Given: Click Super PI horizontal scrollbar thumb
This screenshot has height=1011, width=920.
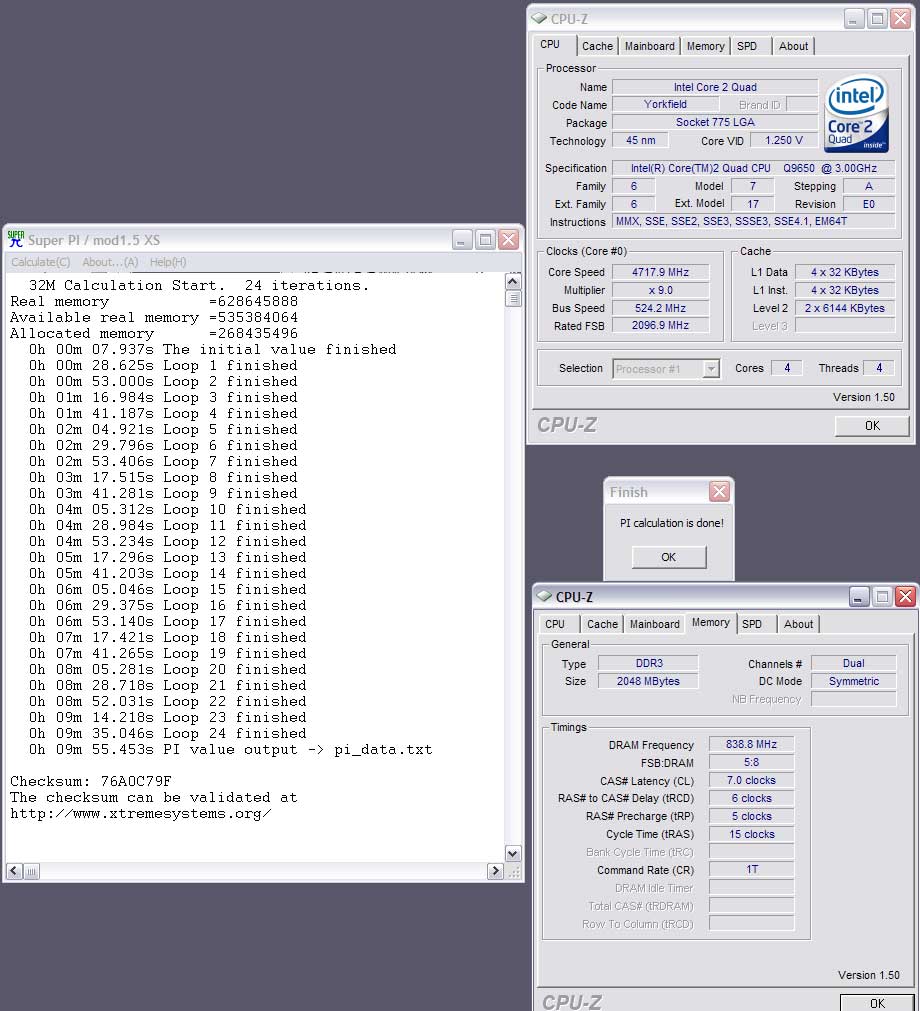Looking at the screenshot, I should tap(32, 871).
